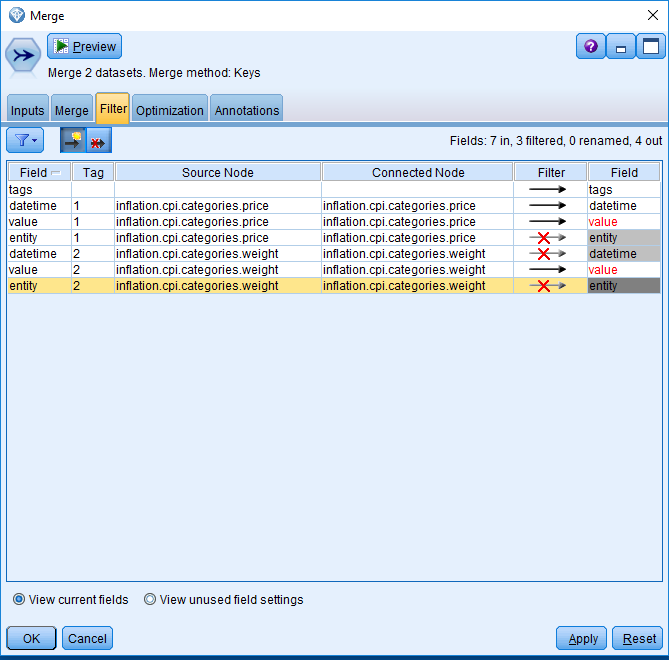This screenshot has width=669, height=660.
Task: Close the Merge dialog window
Action: point(652,15)
